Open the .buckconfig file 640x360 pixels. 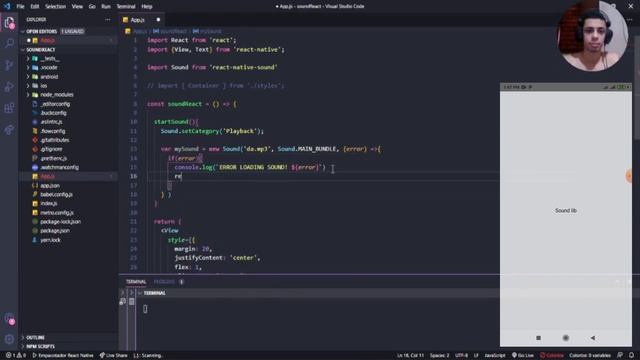coord(68,113)
